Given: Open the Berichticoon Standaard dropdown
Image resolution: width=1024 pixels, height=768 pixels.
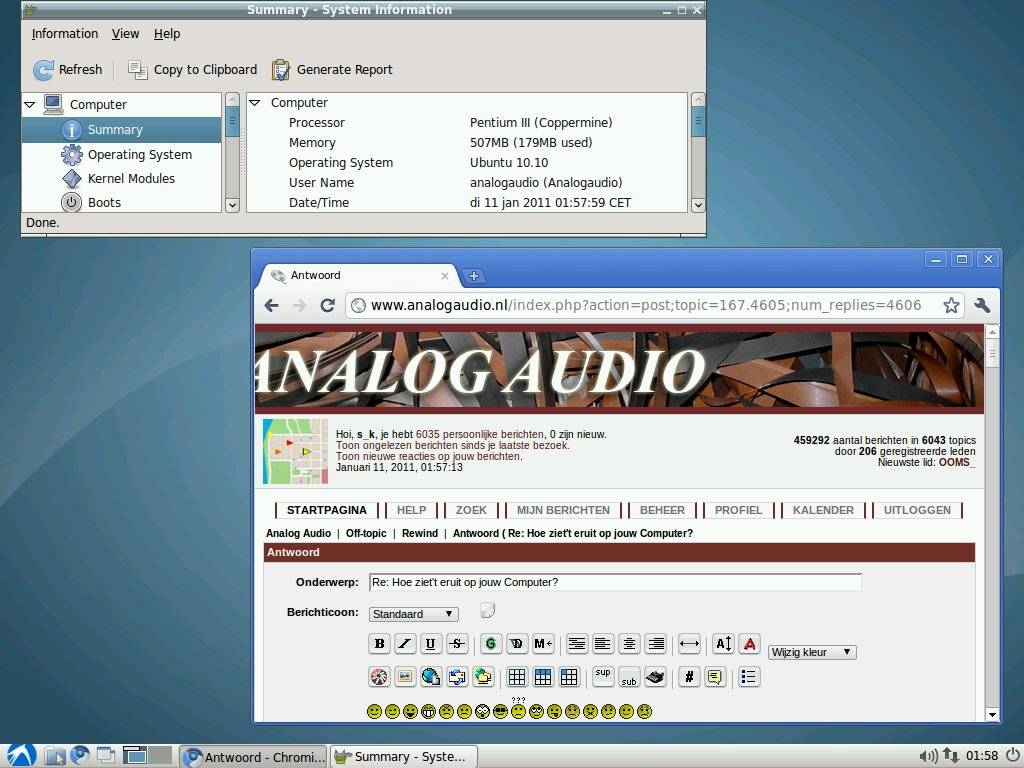Looking at the screenshot, I should (x=413, y=614).
